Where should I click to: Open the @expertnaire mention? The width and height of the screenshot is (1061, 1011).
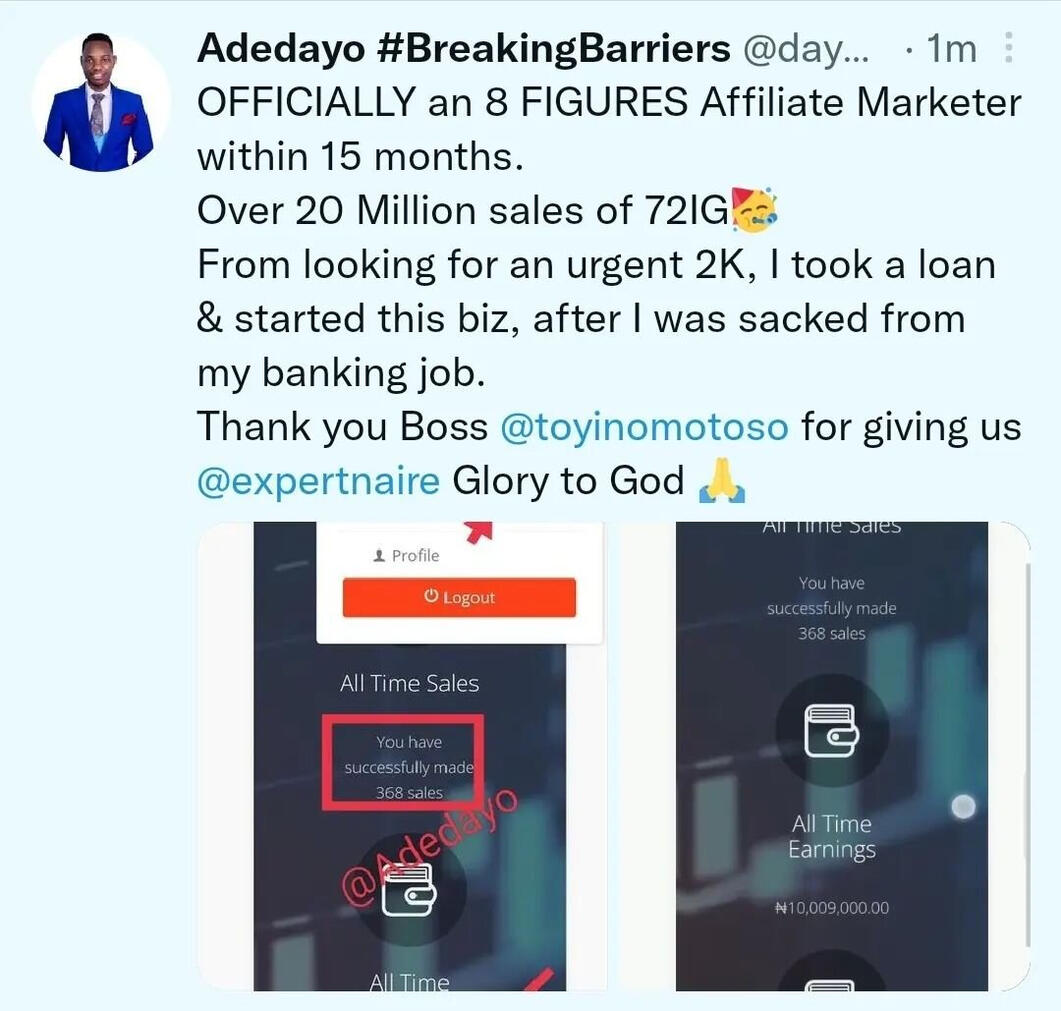(318, 481)
